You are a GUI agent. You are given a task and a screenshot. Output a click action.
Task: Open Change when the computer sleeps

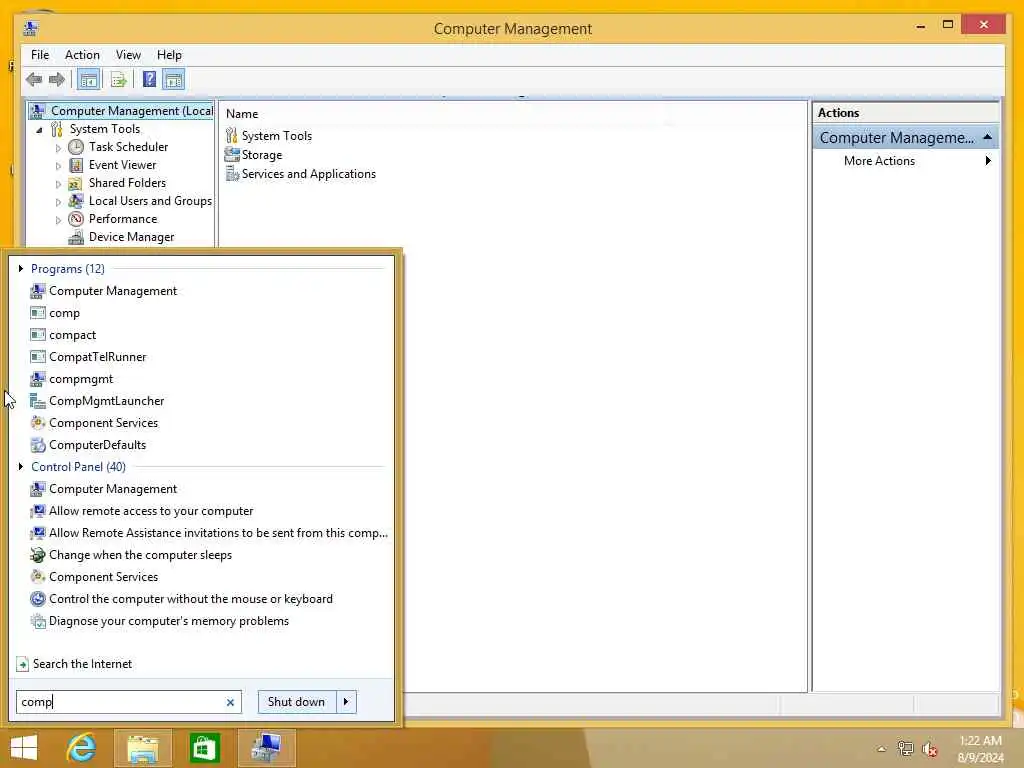[140, 555]
